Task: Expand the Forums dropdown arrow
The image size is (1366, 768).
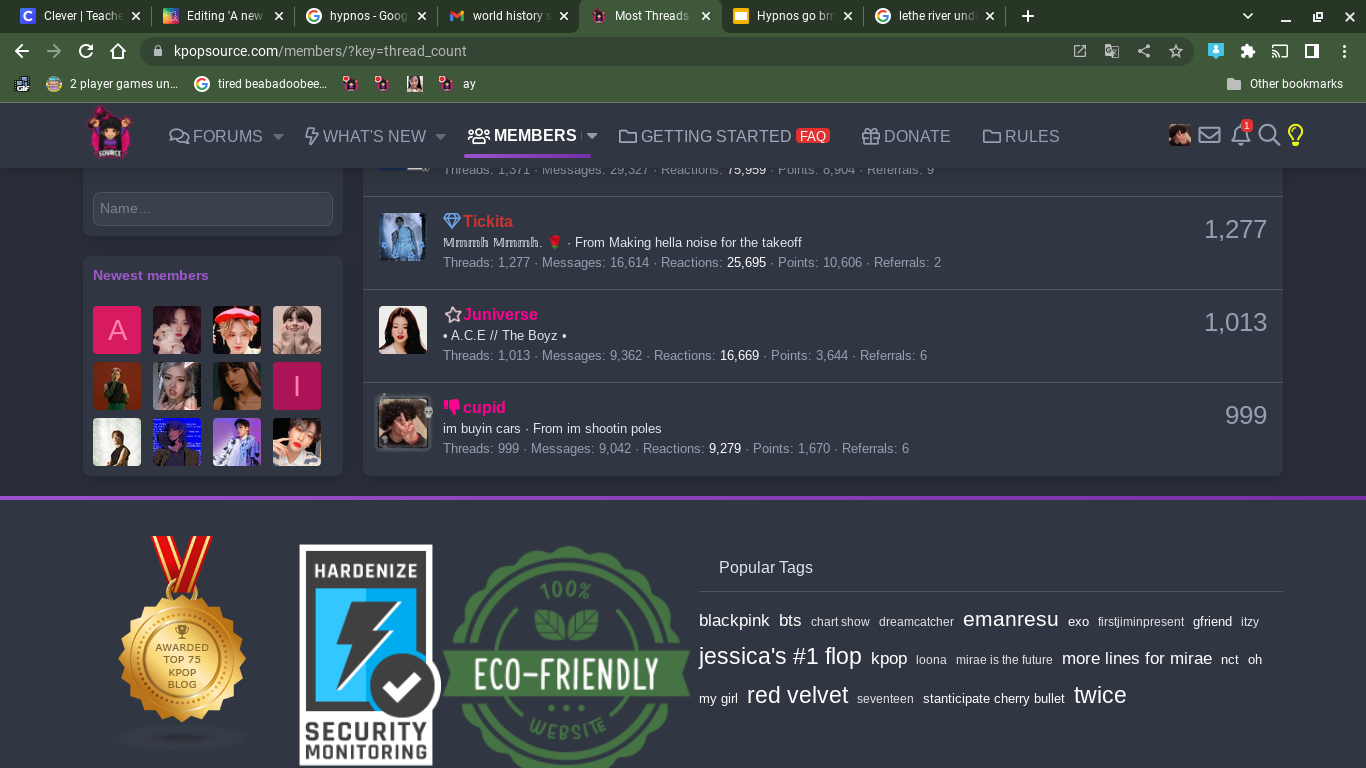Action: 278,137
